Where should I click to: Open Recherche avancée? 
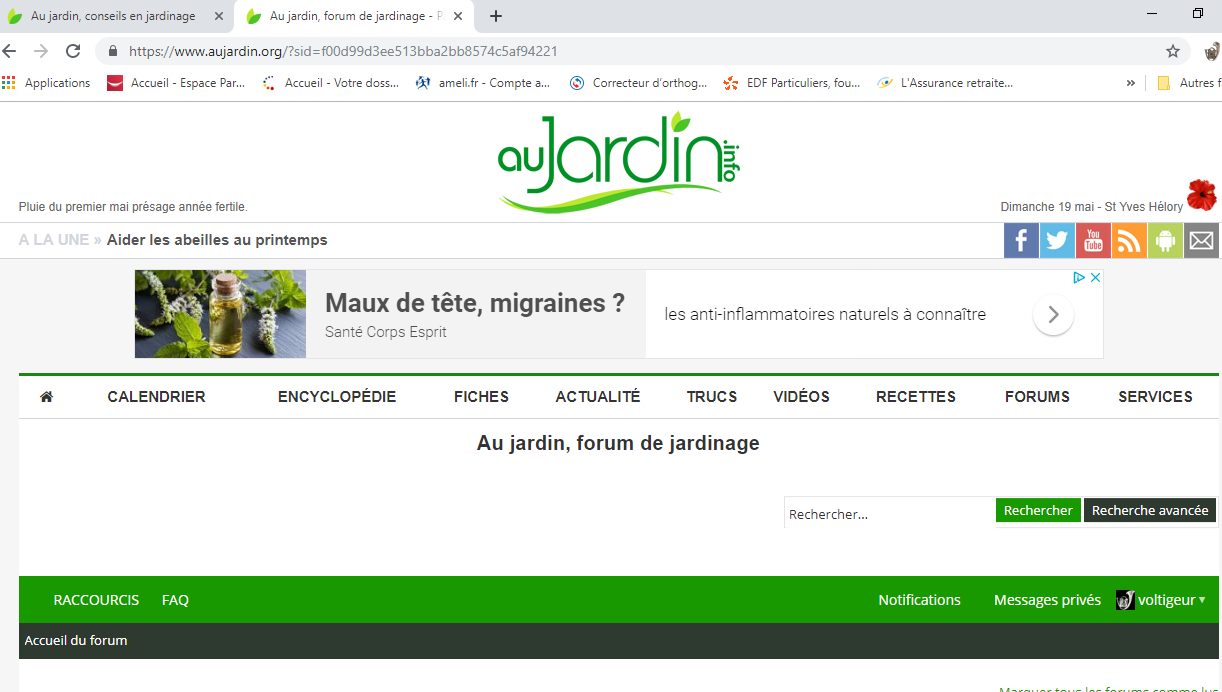pos(1150,511)
